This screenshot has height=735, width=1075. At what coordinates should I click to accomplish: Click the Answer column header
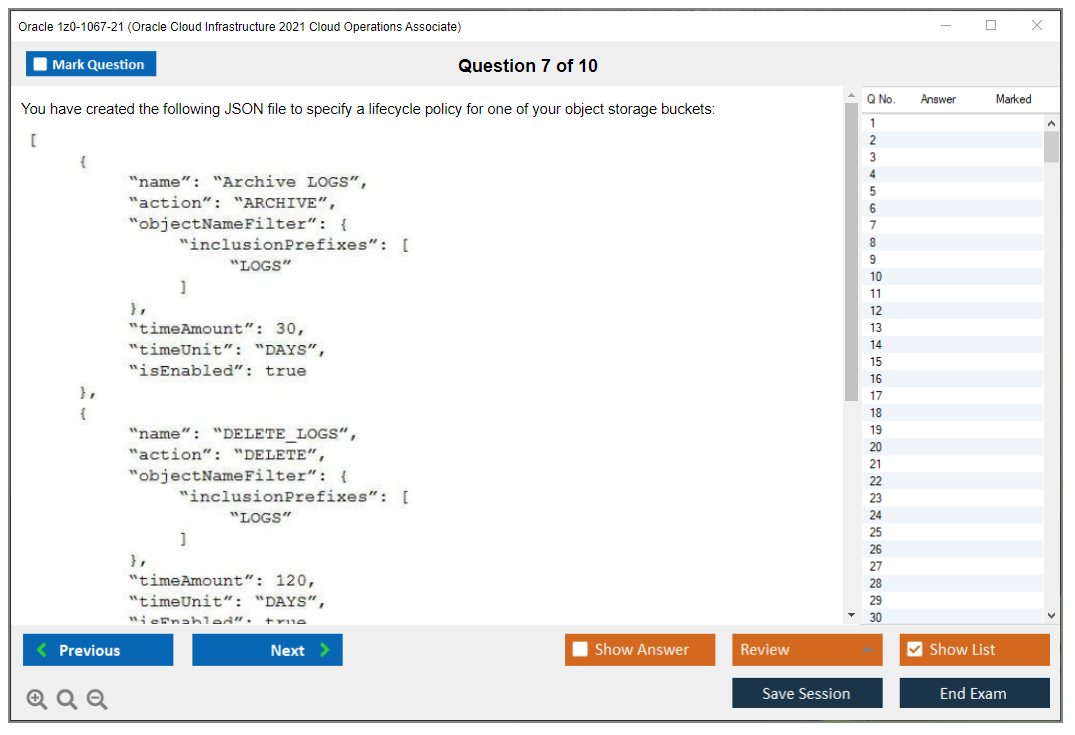938,99
